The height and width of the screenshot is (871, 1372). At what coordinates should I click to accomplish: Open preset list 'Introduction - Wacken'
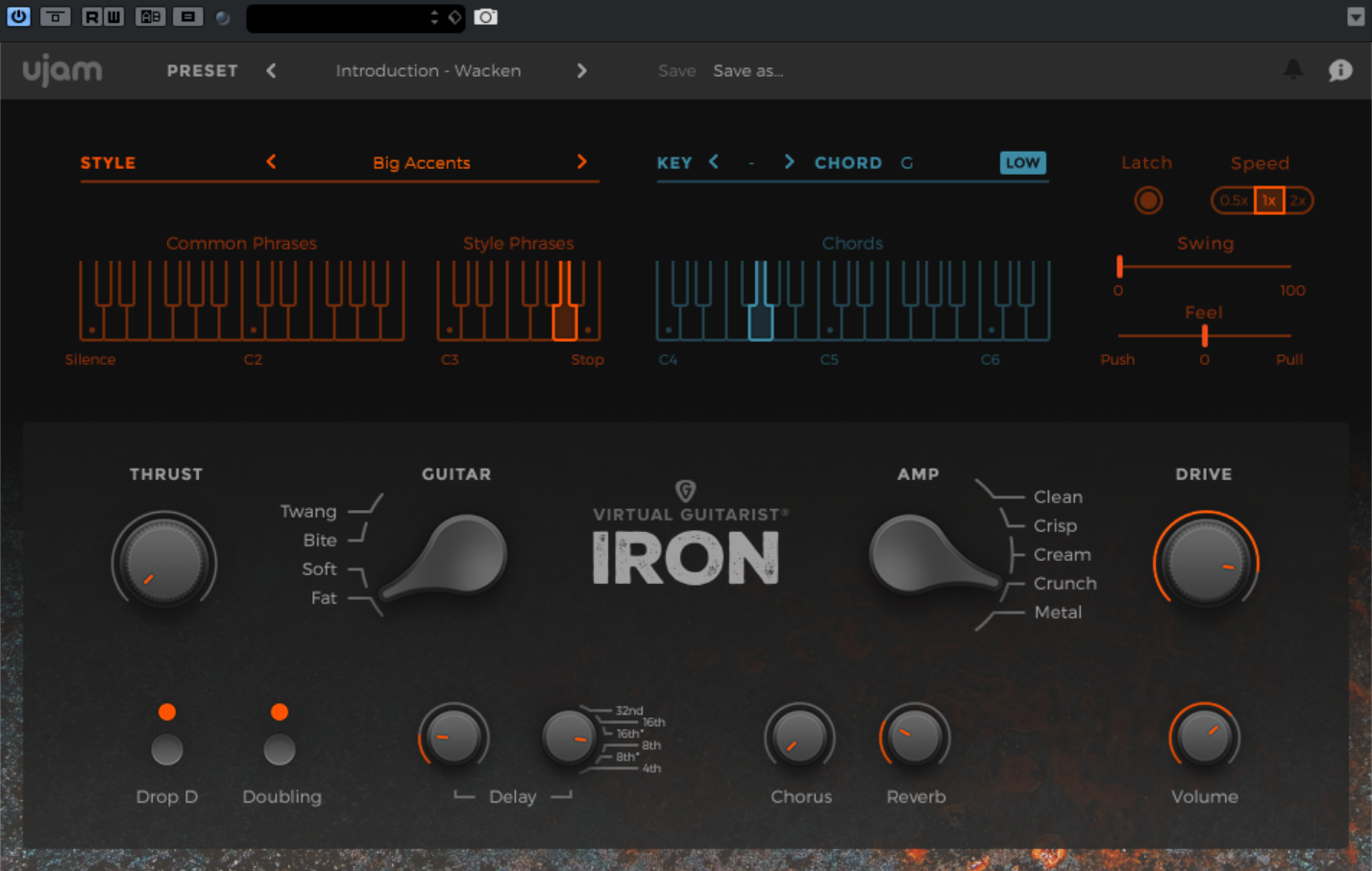pyautogui.click(x=429, y=70)
